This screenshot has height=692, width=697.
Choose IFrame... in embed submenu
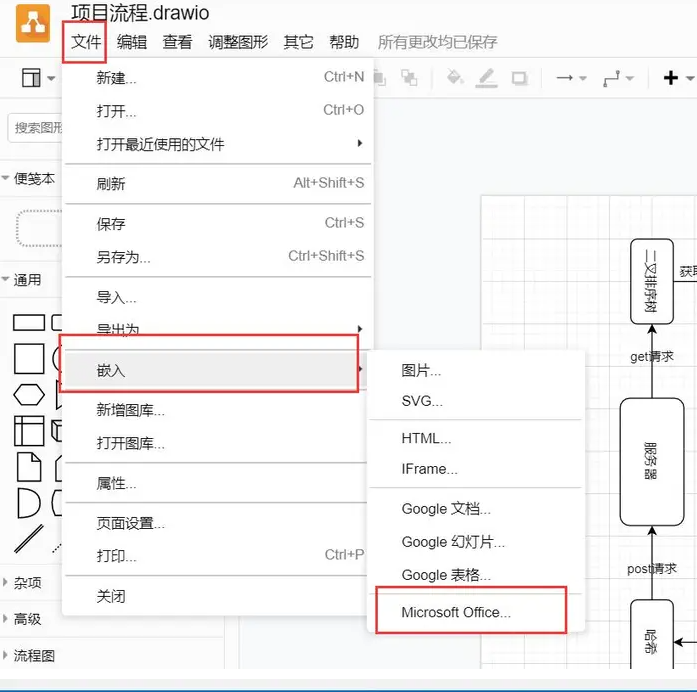pyautogui.click(x=476, y=469)
